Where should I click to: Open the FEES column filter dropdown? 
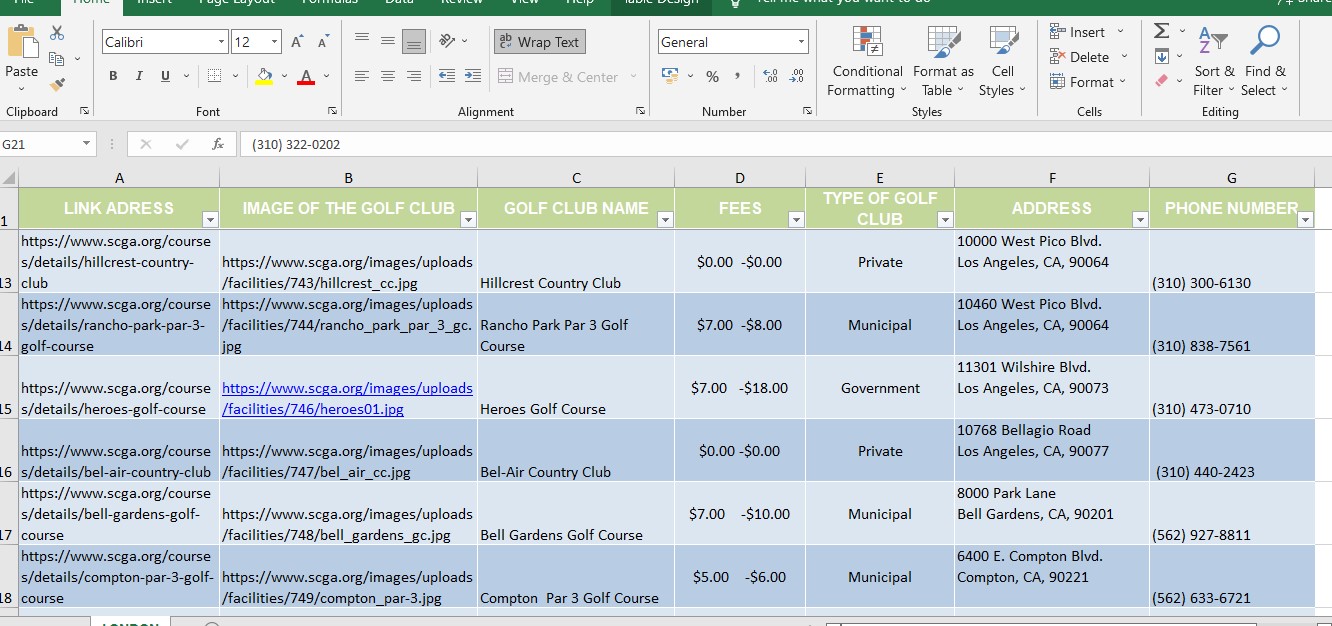pos(796,219)
